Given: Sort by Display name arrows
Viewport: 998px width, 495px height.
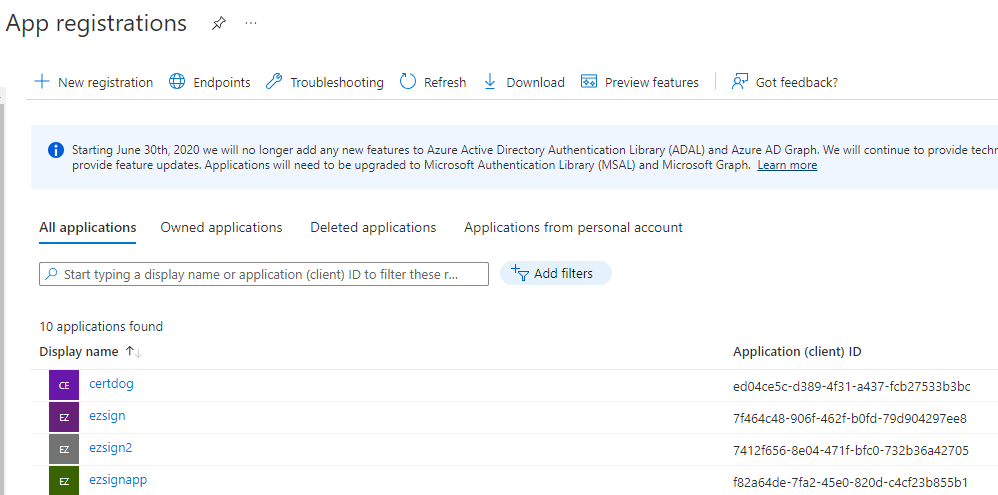Looking at the screenshot, I should pyautogui.click(x=134, y=352).
